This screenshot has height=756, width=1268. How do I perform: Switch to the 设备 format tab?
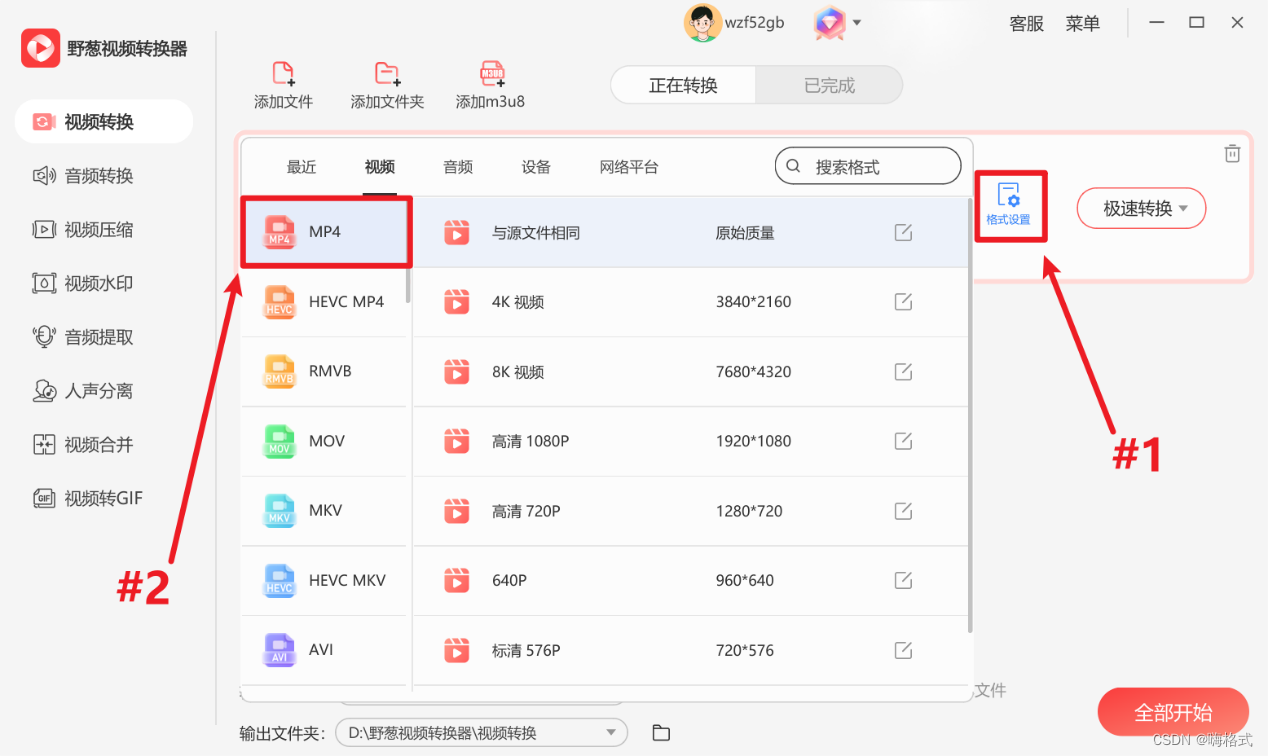[x=536, y=167]
